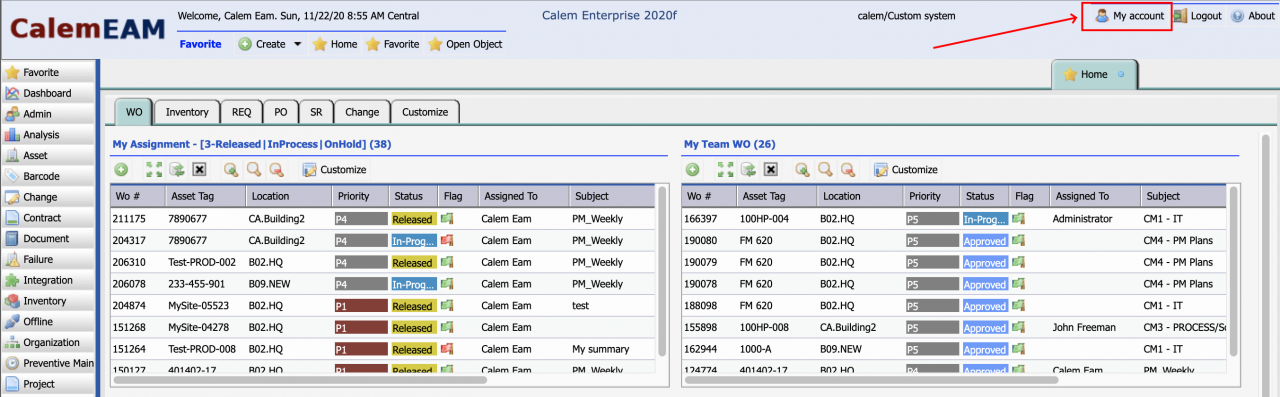Click the expand-to-fullscreen icon in My Assignment toolbar
This screenshot has width=1280, height=397.
153,170
